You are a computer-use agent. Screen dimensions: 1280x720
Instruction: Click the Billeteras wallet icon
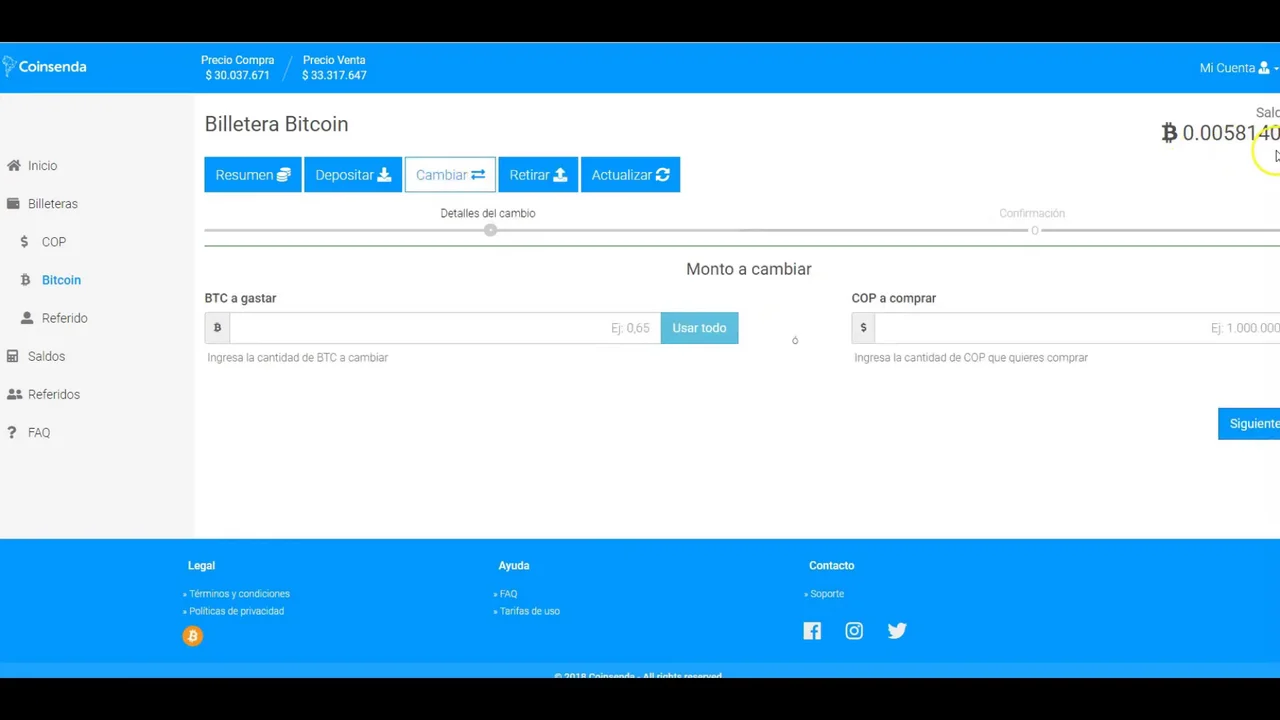click(x=13, y=204)
